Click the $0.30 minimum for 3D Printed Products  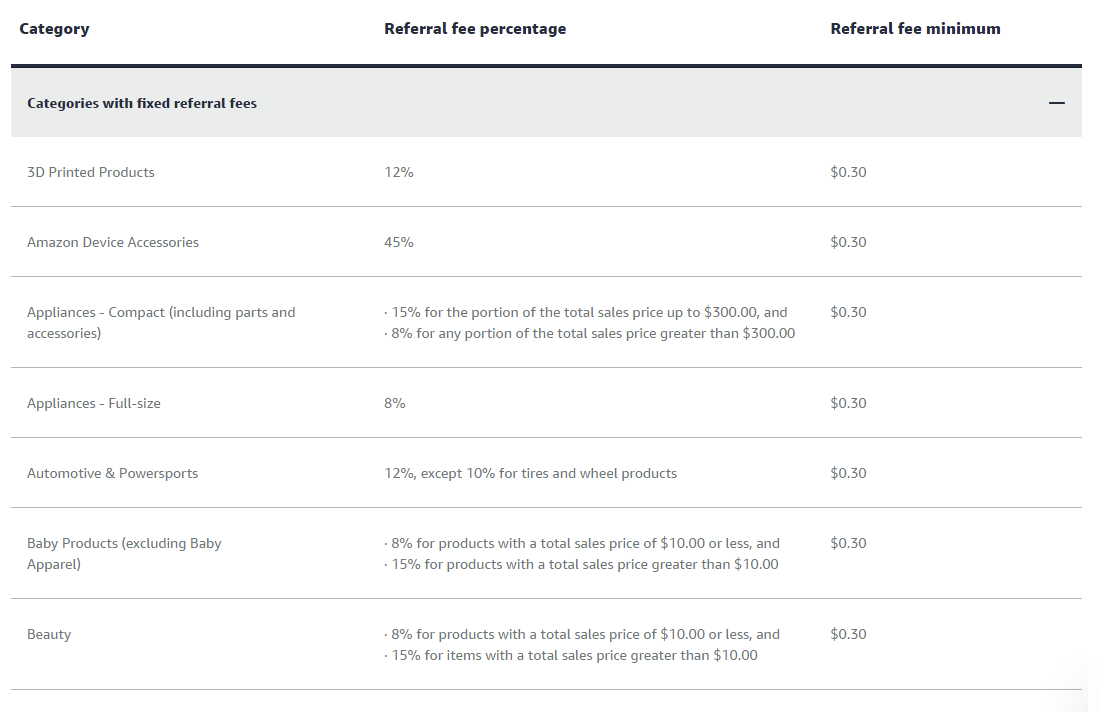[x=848, y=172]
